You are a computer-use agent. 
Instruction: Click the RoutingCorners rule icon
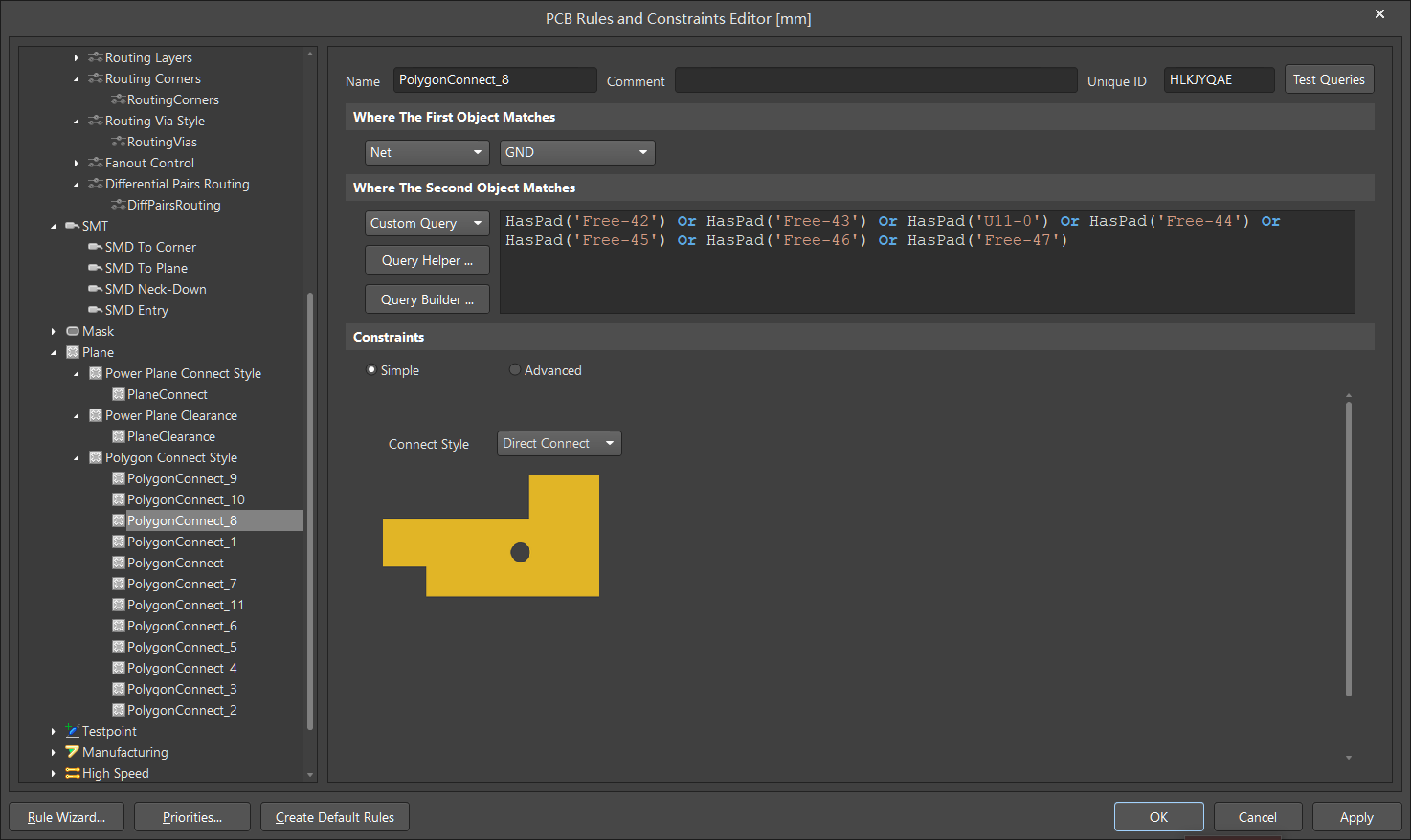[x=119, y=99]
